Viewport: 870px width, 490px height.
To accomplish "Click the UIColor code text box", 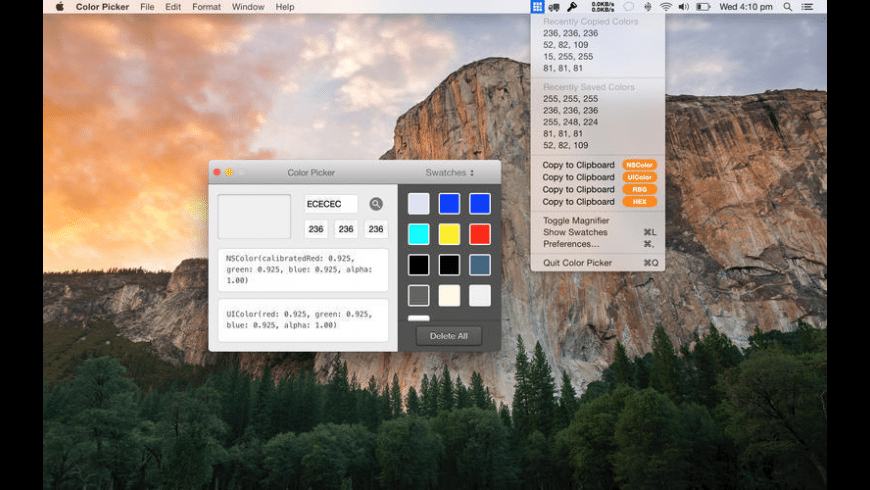I will coord(303,320).
